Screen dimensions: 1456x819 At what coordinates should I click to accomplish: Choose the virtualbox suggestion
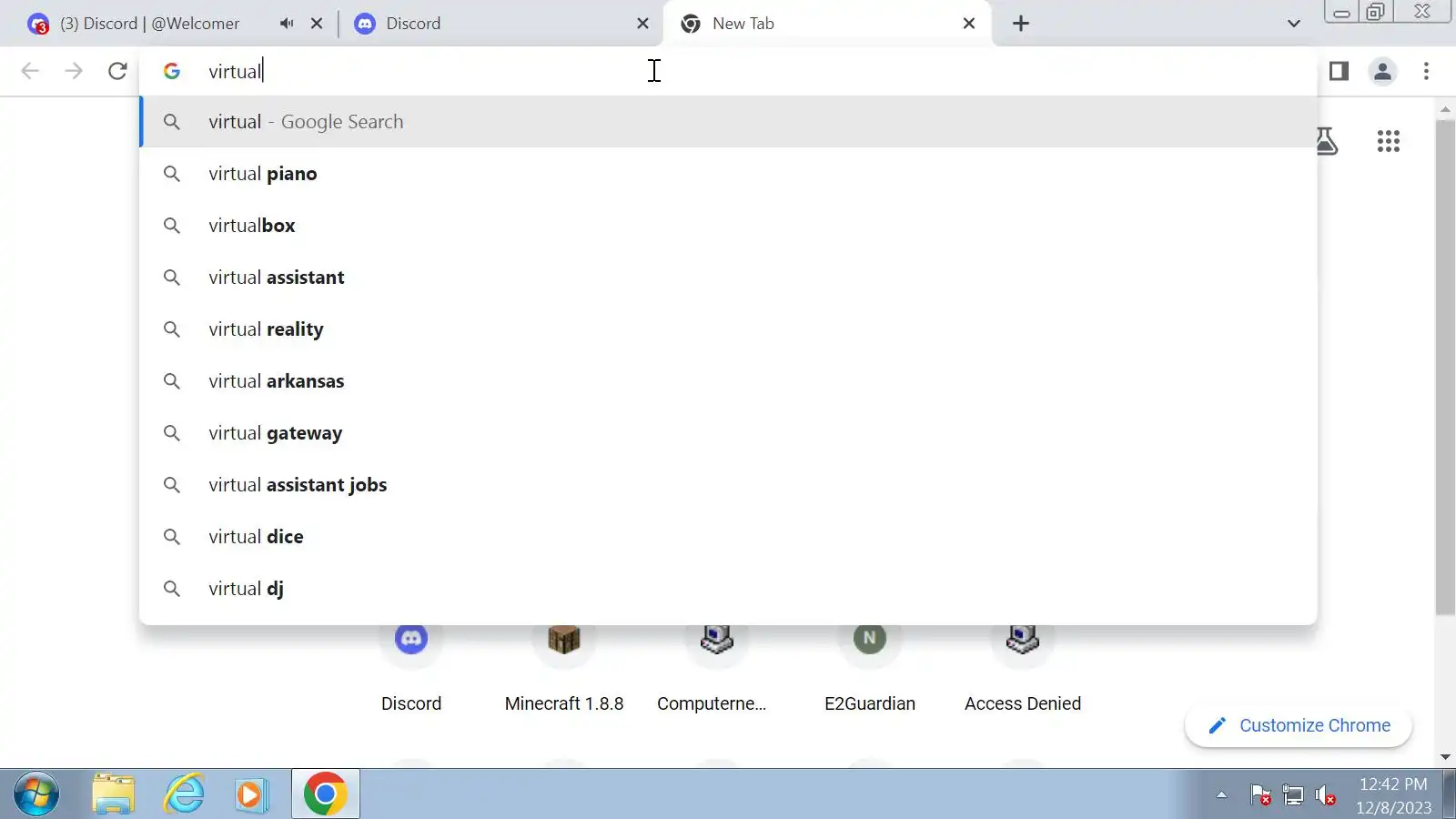tap(728, 226)
